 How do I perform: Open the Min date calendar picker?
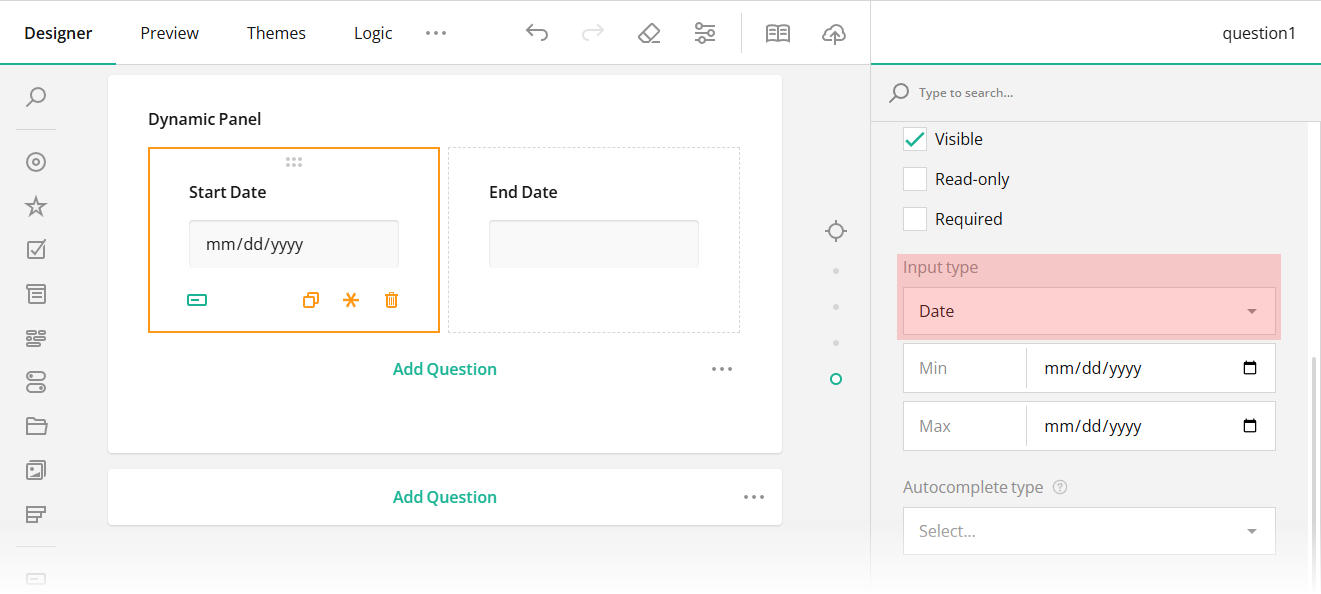coord(1249,368)
